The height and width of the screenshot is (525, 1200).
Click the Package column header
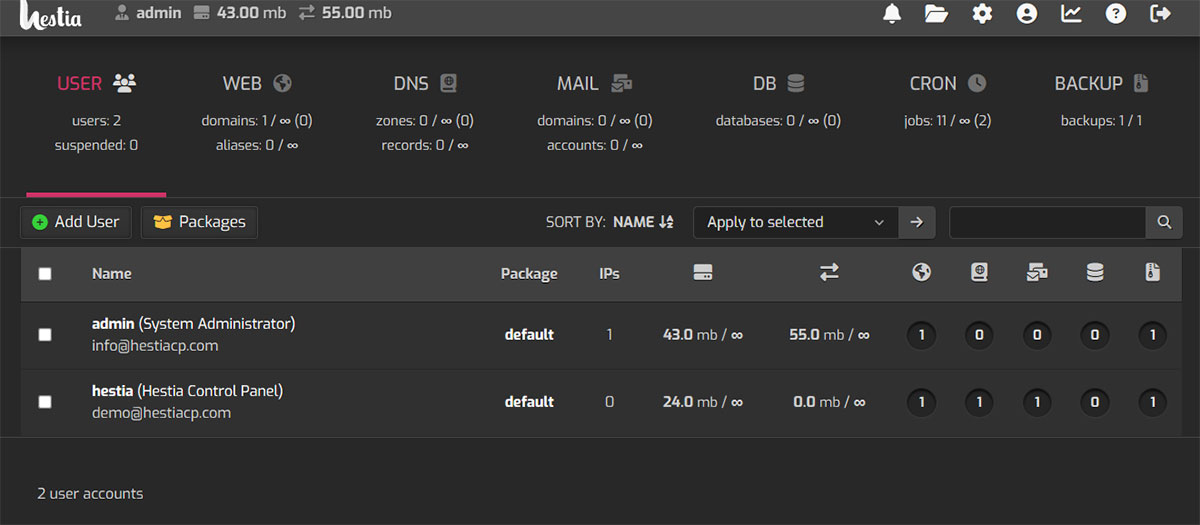tap(529, 274)
